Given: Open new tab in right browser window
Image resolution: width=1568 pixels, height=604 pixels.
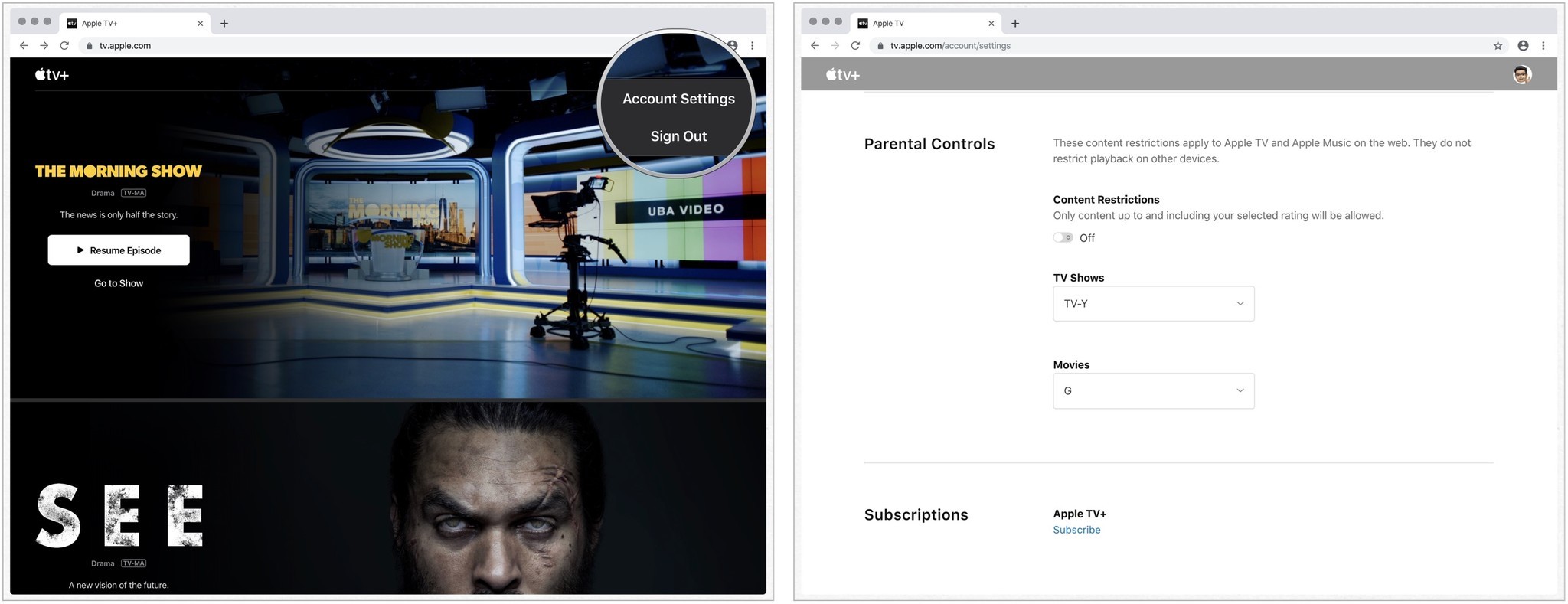Looking at the screenshot, I should pyautogui.click(x=1015, y=23).
